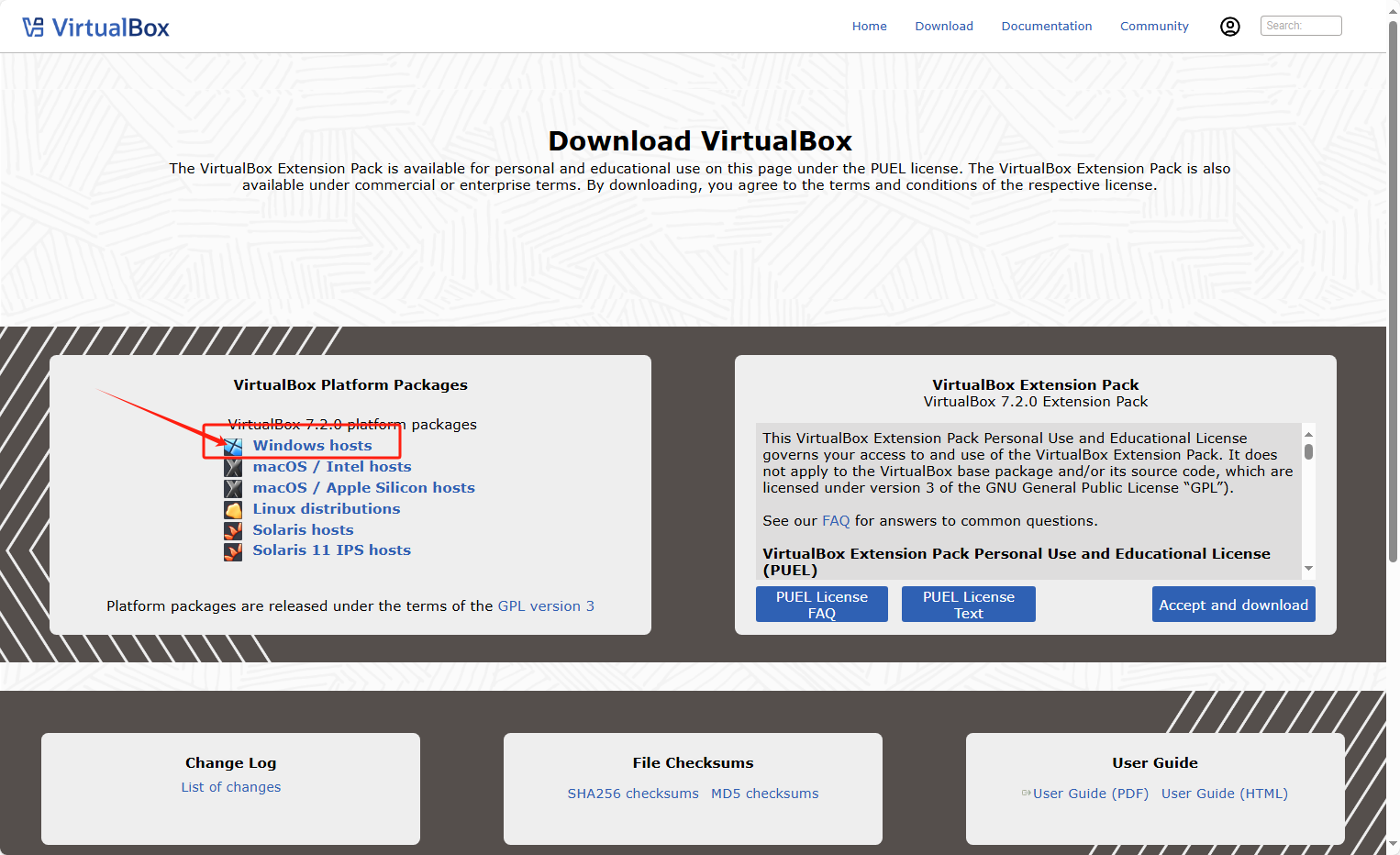Select the Windows hosts platform icon
This screenshot has width=1400, height=855.
click(234, 446)
